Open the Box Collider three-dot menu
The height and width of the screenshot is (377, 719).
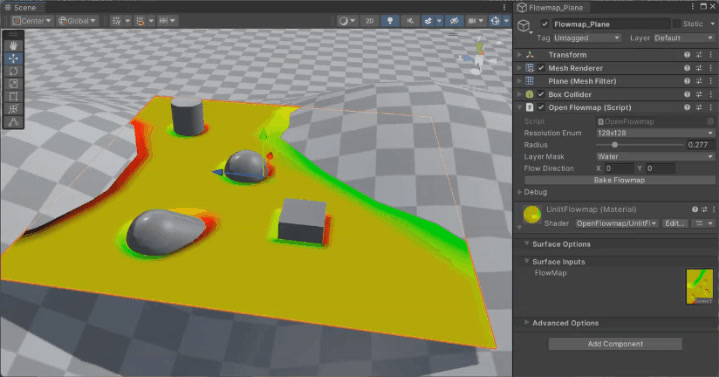click(711, 94)
